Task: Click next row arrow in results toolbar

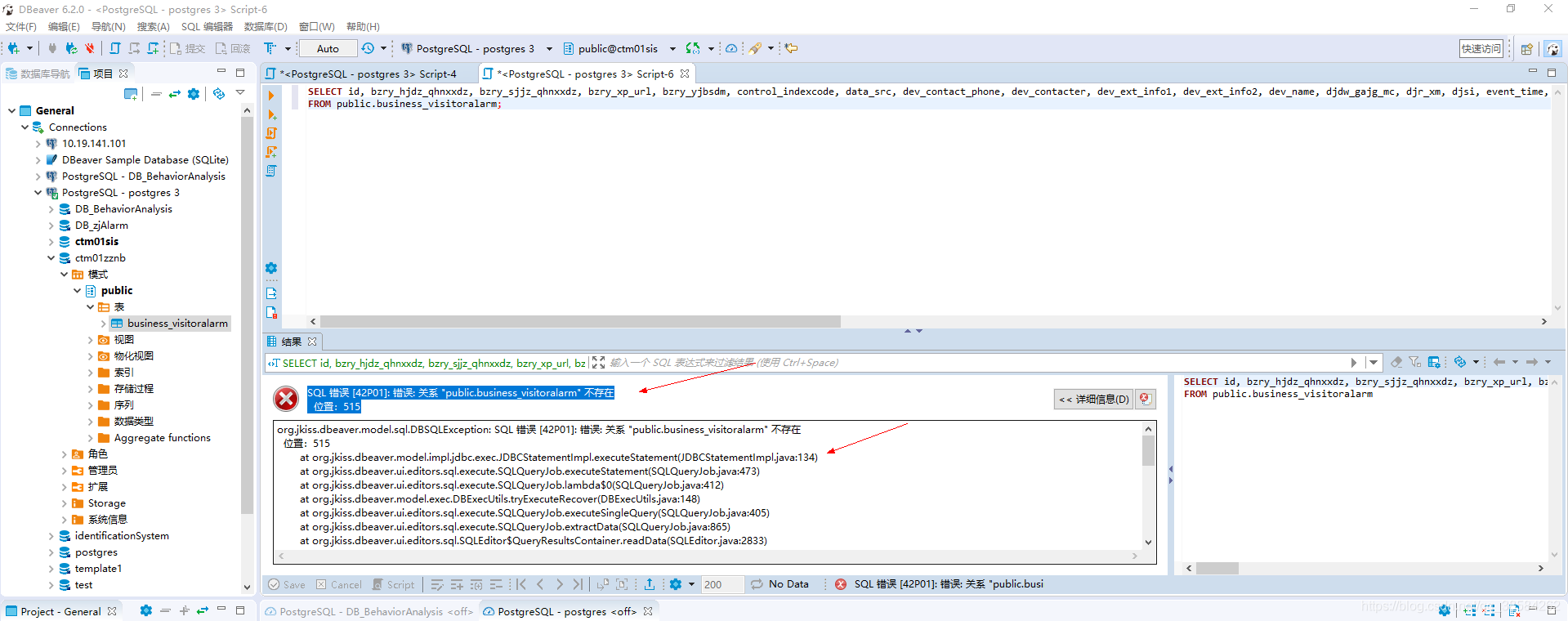Action: tap(560, 584)
